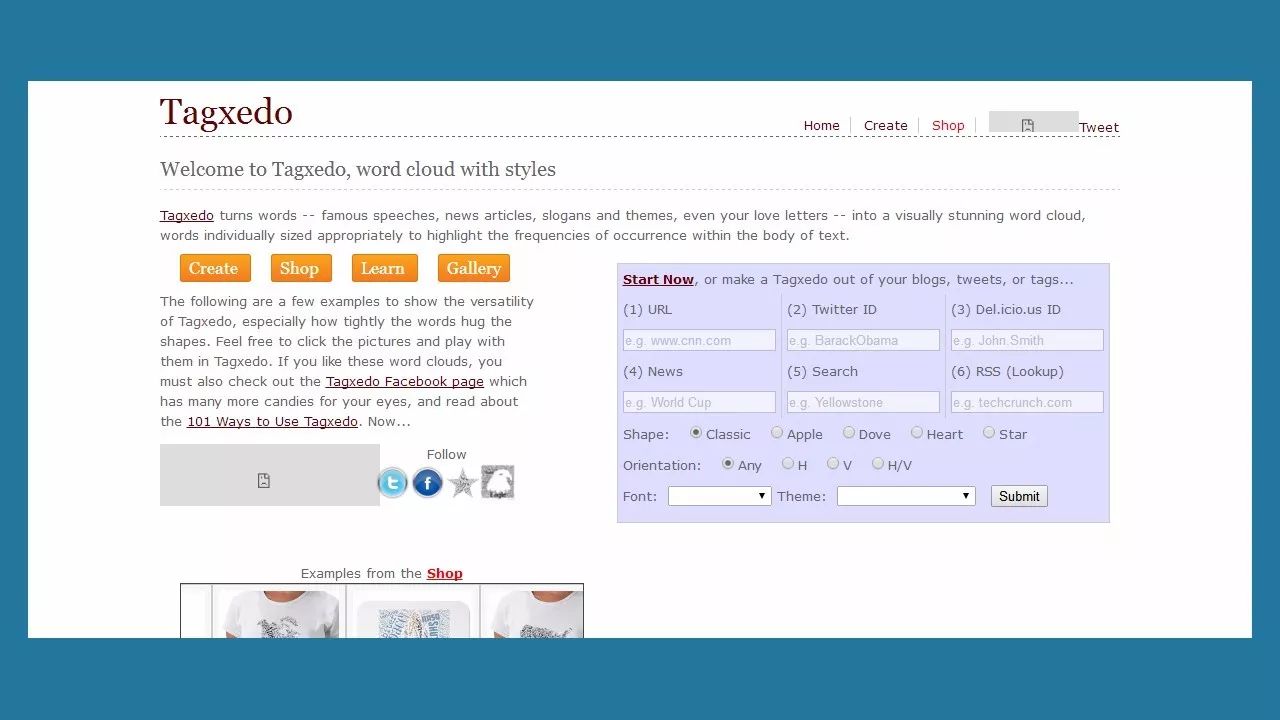Focus the Twitter ID input field
The height and width of the screenshot is (720, 1280).
[x=863, y=340]
